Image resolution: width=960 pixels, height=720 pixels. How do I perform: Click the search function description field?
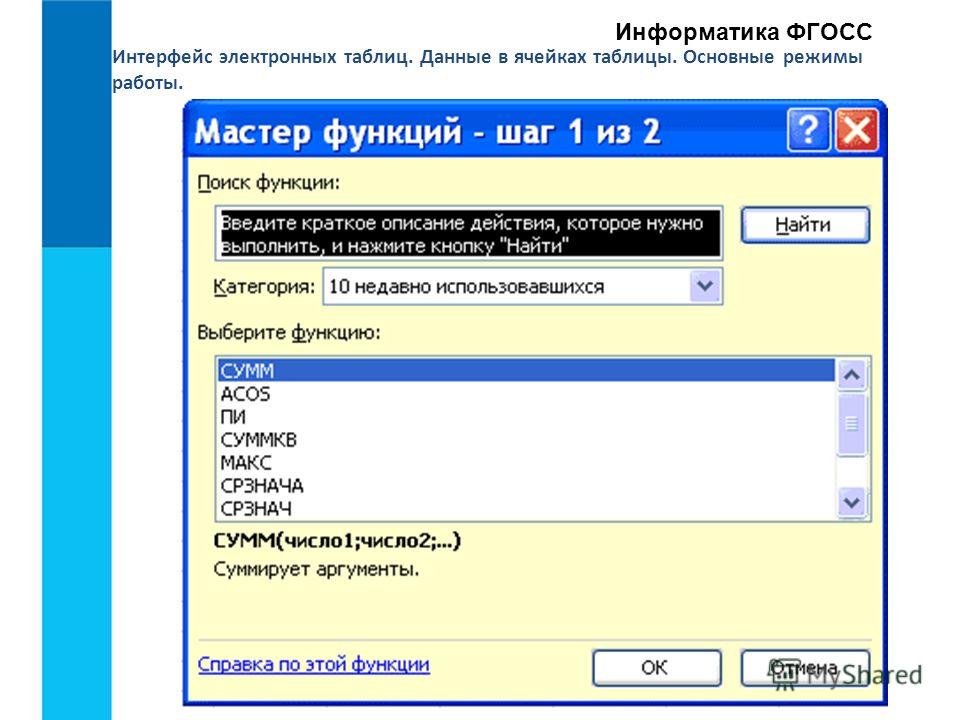468,233
